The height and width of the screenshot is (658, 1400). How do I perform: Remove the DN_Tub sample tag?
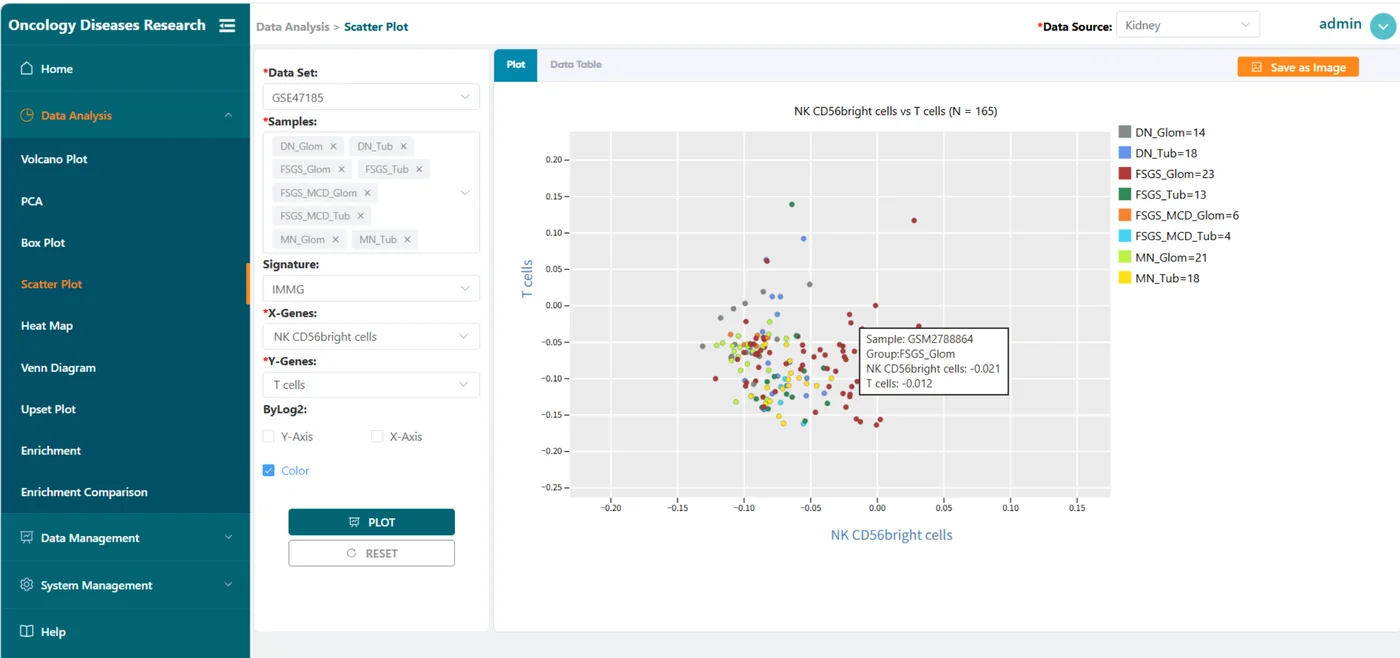404,146
